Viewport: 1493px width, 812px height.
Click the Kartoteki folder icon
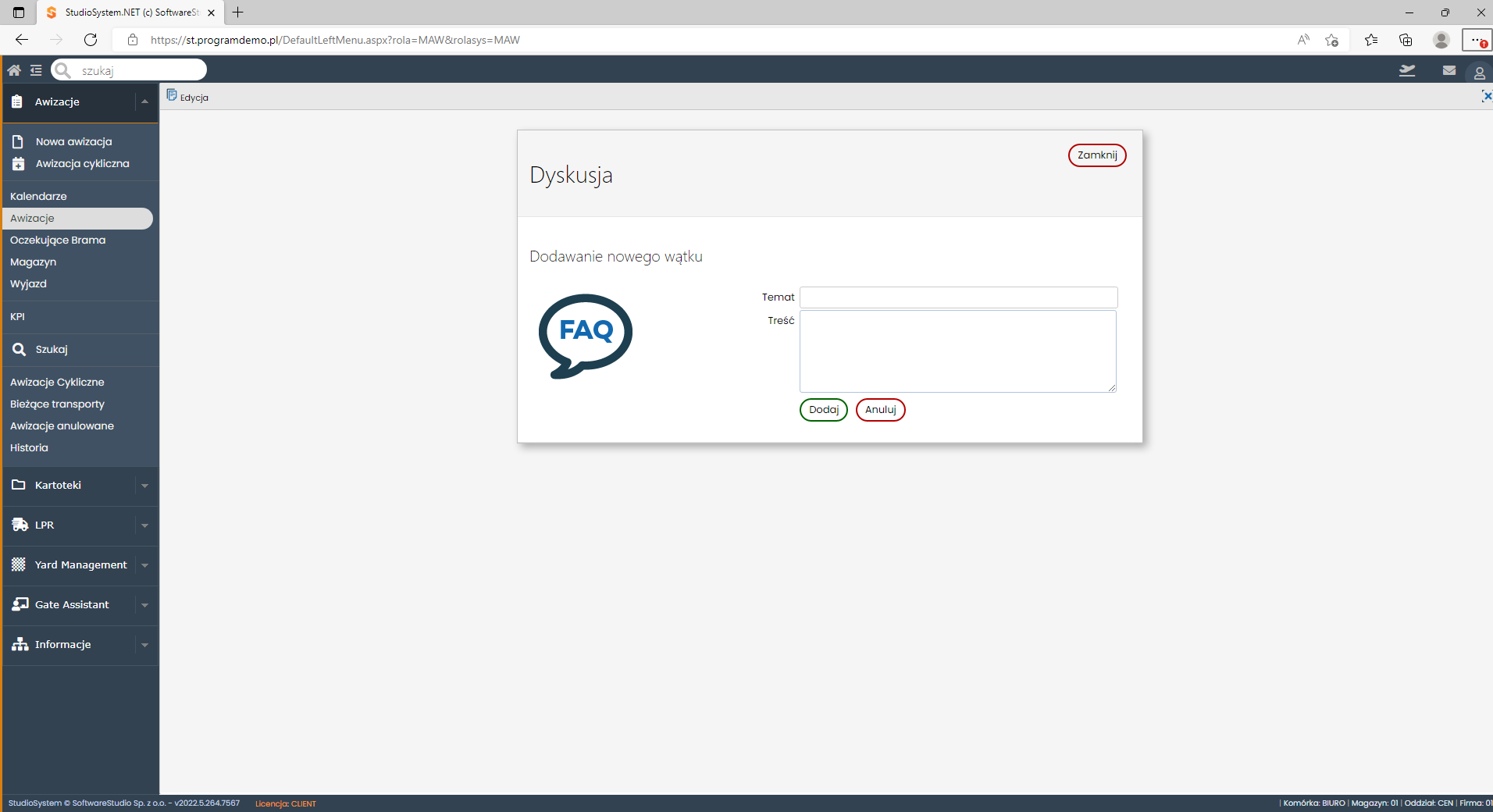[19, 485]
